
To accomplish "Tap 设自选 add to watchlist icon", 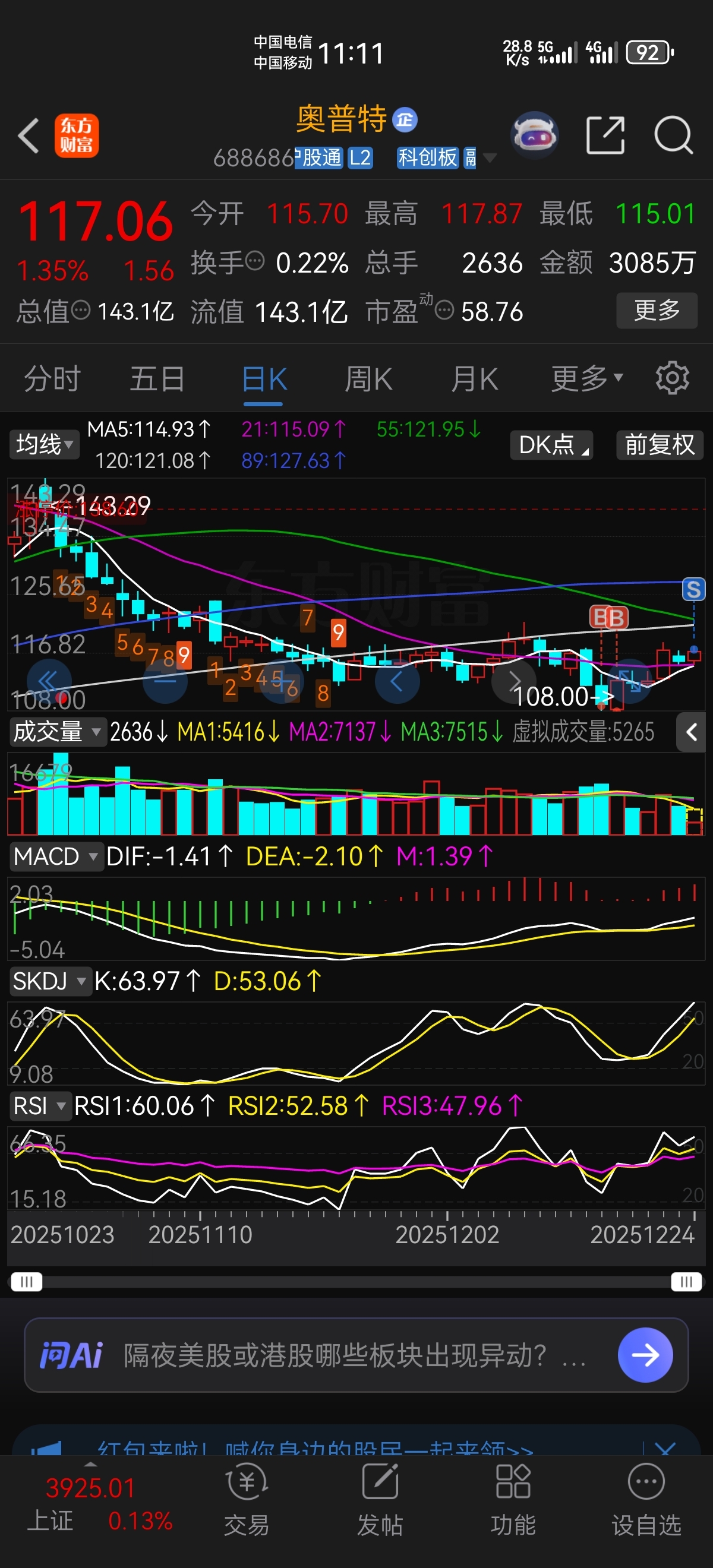I will 646,1499.
